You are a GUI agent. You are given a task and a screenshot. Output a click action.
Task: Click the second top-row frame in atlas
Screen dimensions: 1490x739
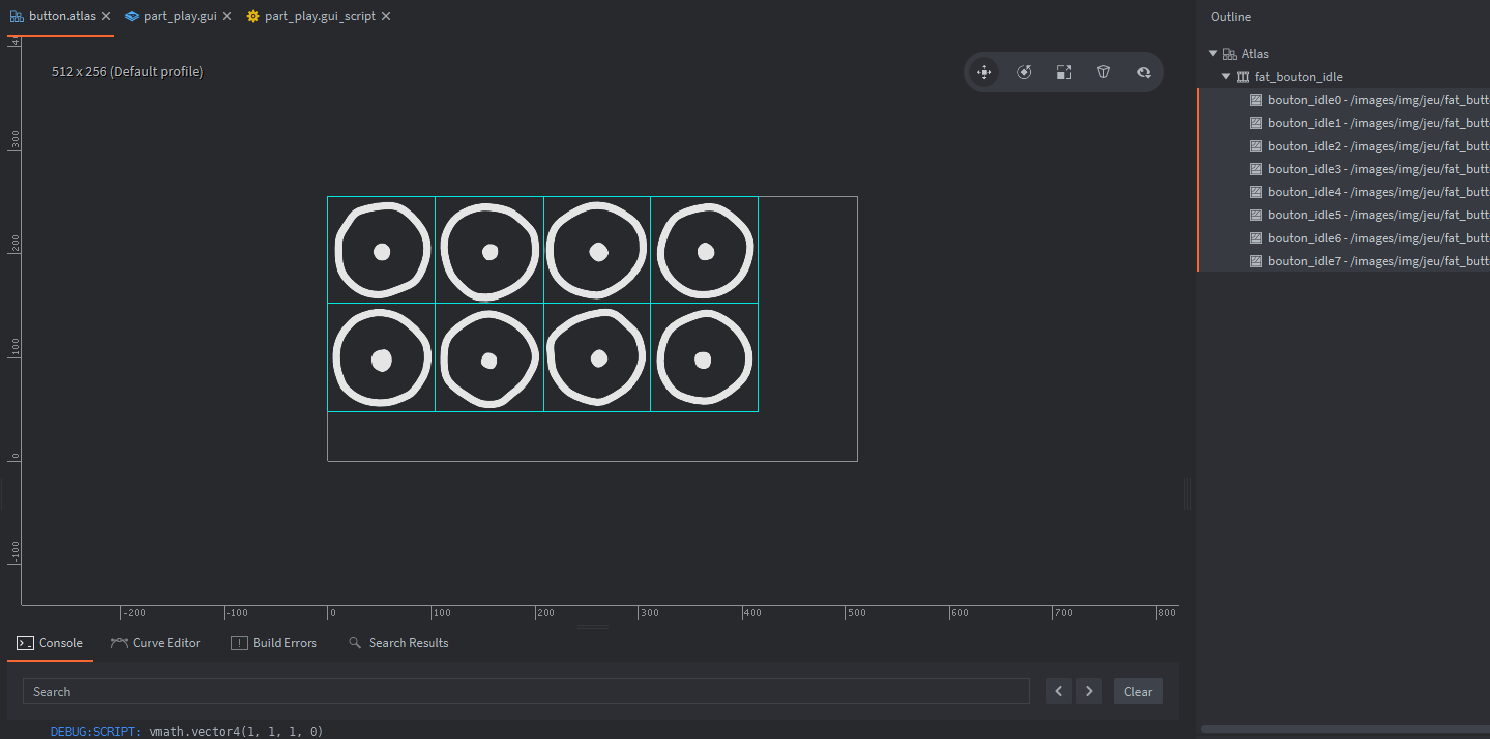490,250
